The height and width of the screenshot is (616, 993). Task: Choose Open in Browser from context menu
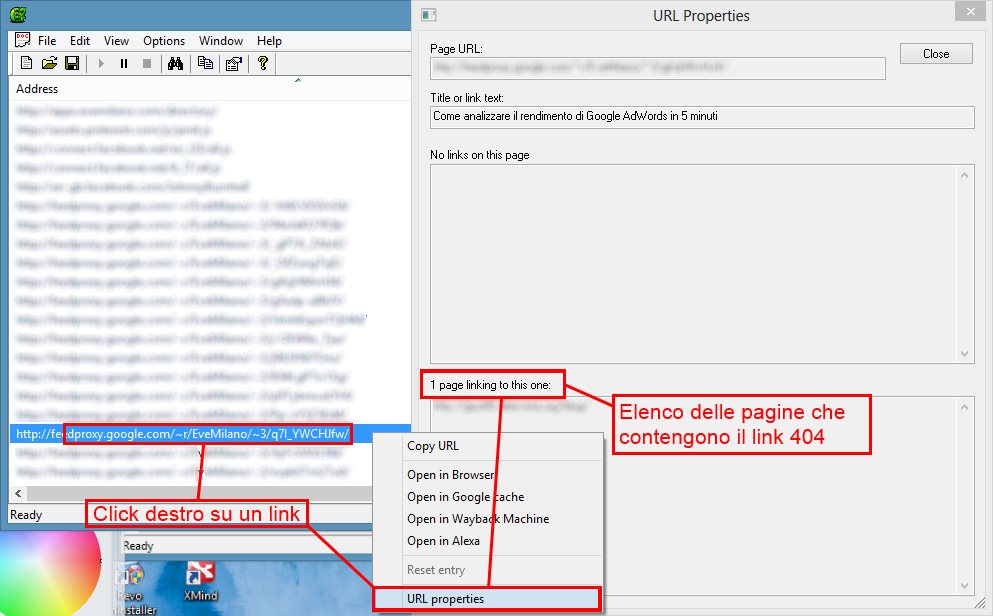click(x=487, y=475)
